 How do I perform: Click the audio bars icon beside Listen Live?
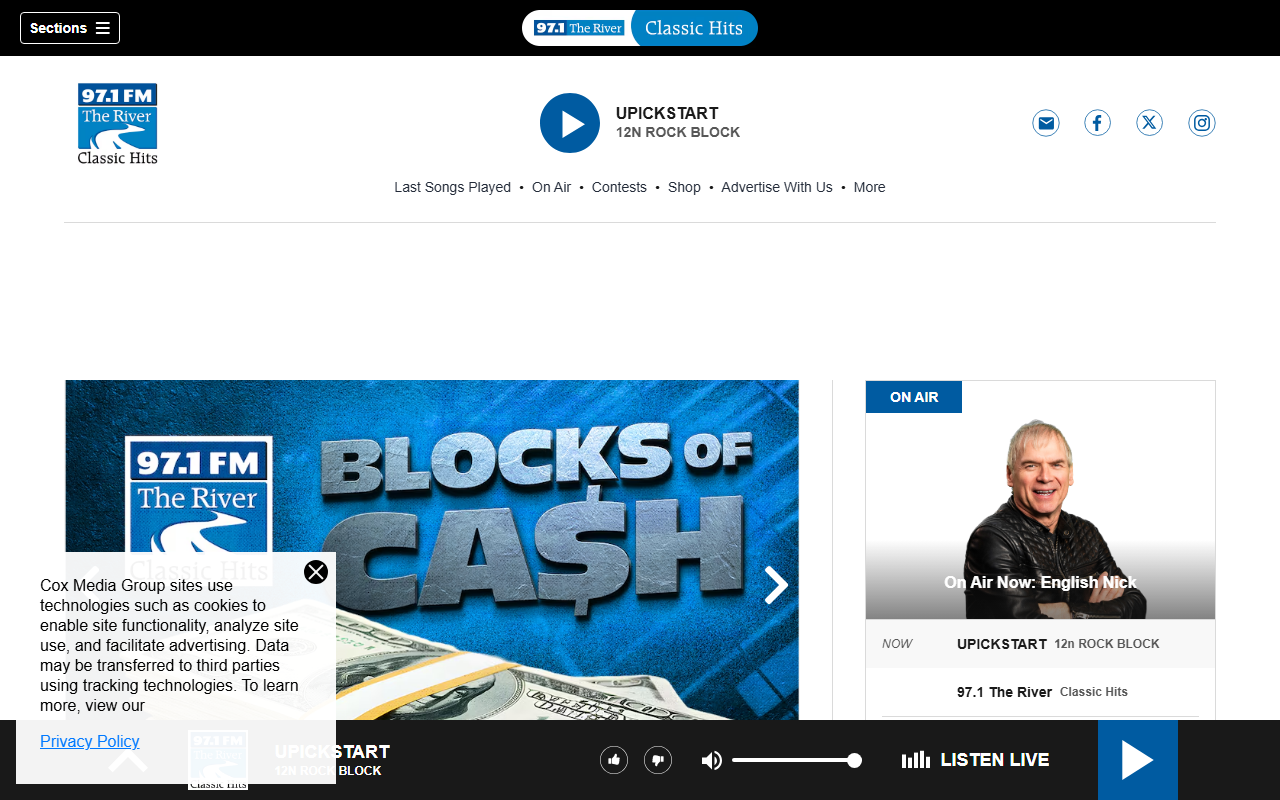click(916, 760)
